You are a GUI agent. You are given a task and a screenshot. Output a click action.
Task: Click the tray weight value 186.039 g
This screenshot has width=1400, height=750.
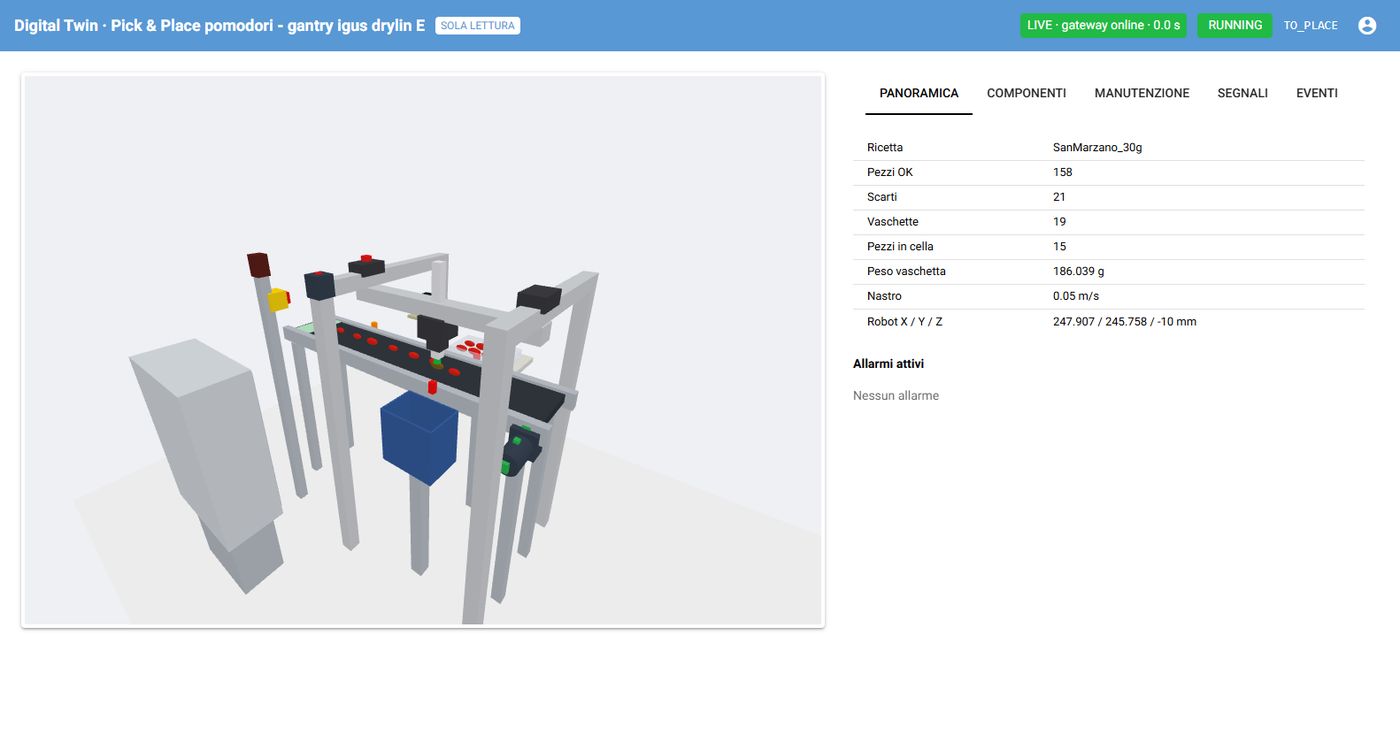click(x=1079, y=272)
